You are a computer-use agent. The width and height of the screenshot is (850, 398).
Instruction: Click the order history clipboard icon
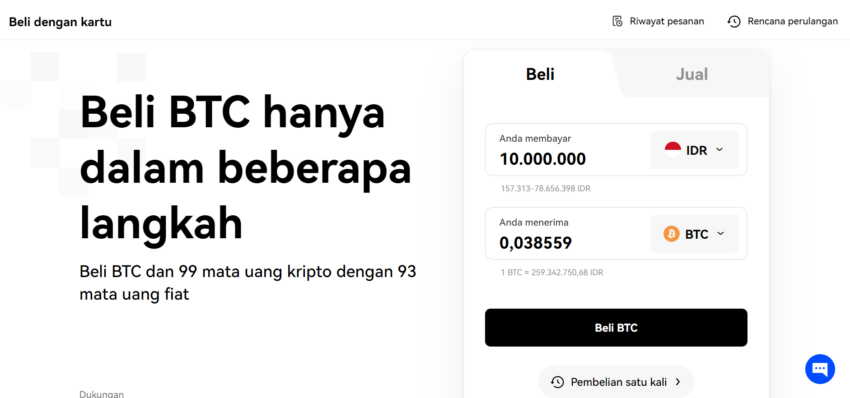point(617,22)
